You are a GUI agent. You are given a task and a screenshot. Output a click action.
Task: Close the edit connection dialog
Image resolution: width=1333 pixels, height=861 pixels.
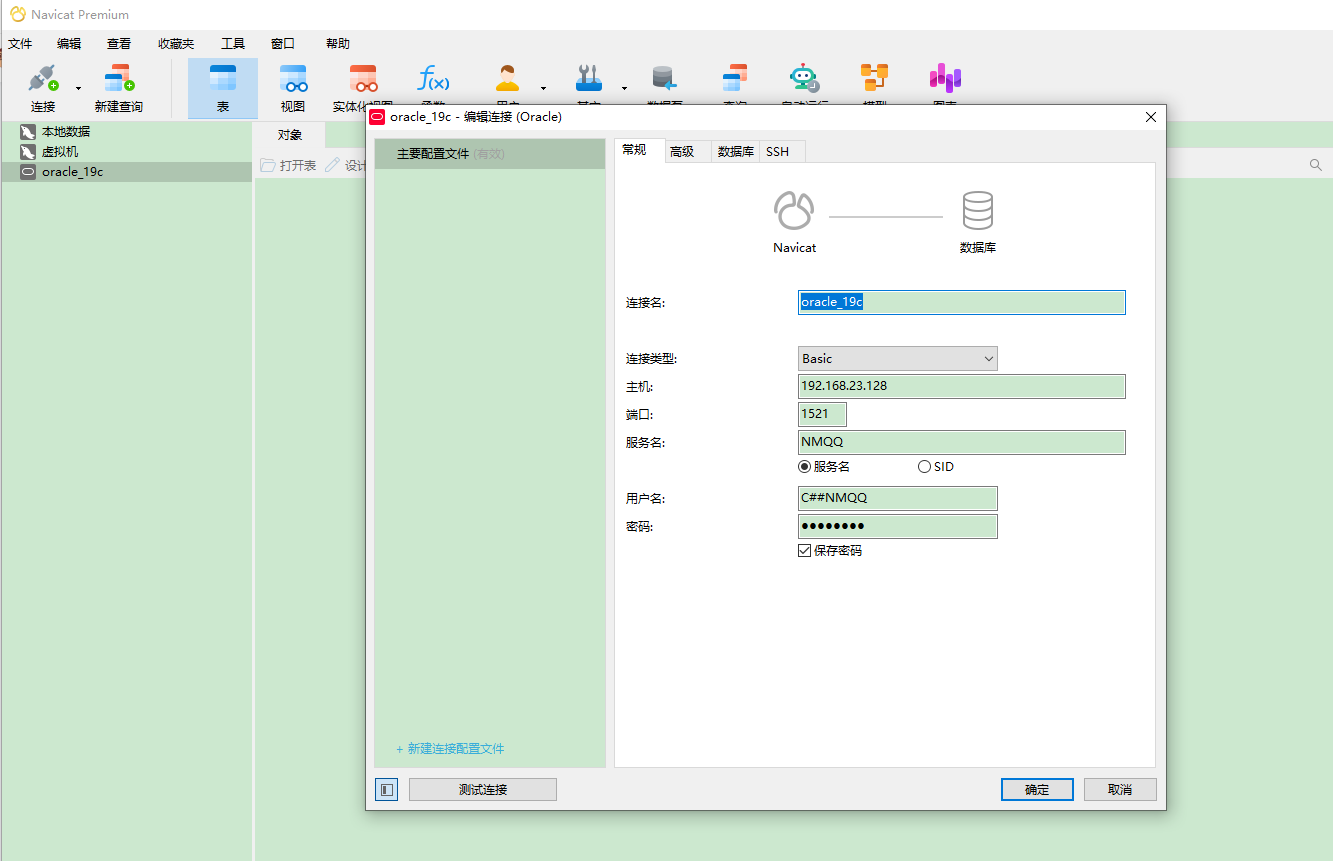[x=1150, y=117]
